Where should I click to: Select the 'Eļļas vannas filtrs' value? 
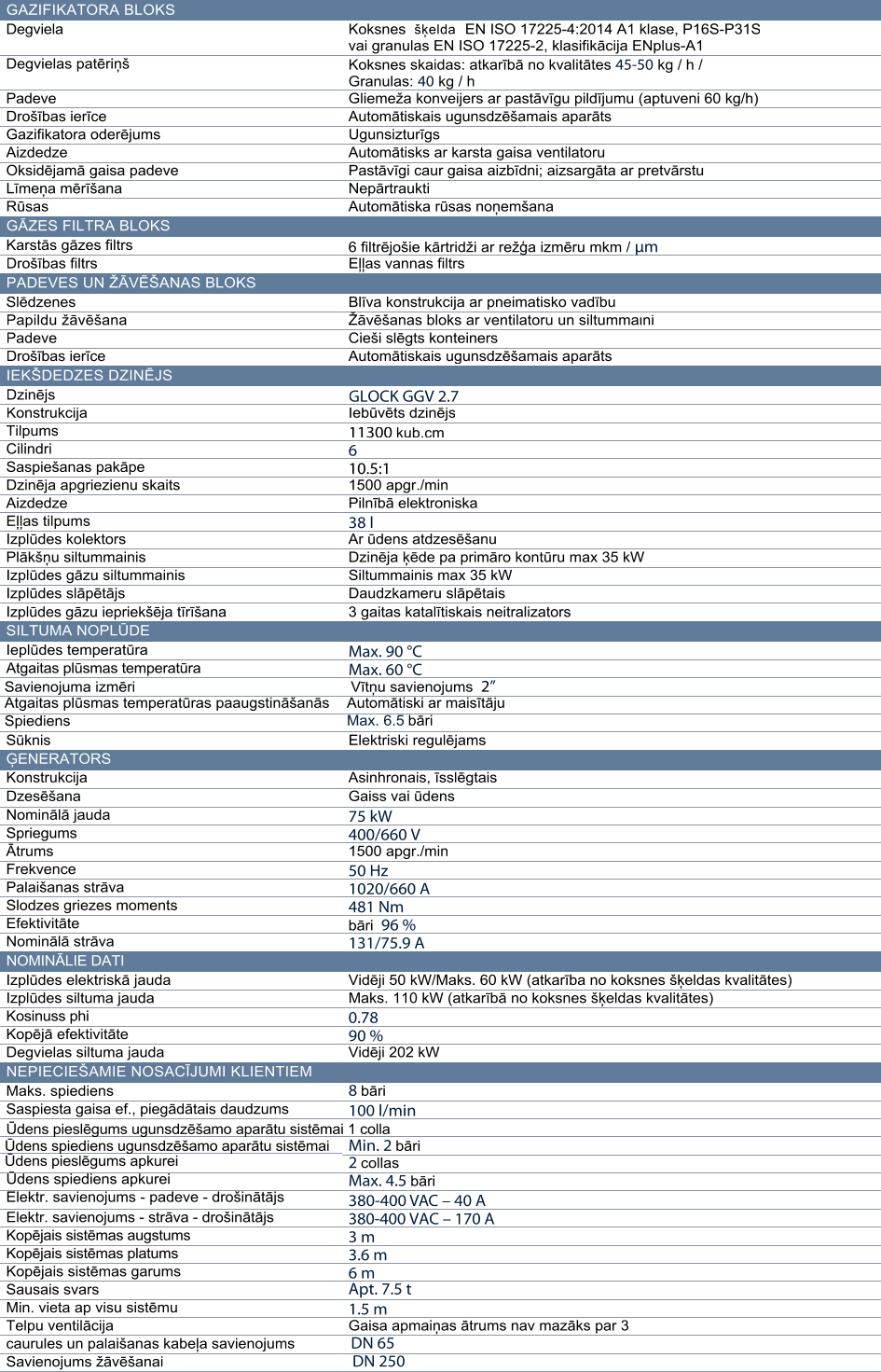[x=406, y=264]
